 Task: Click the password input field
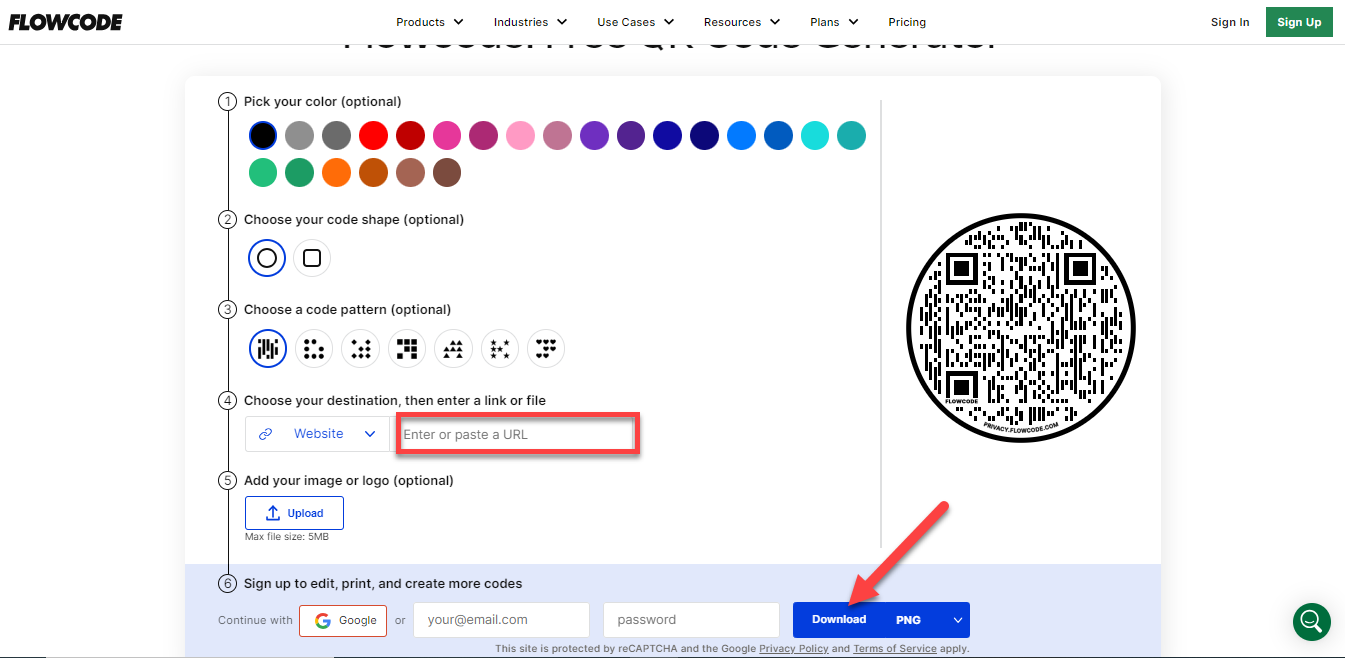coord(691,620)
